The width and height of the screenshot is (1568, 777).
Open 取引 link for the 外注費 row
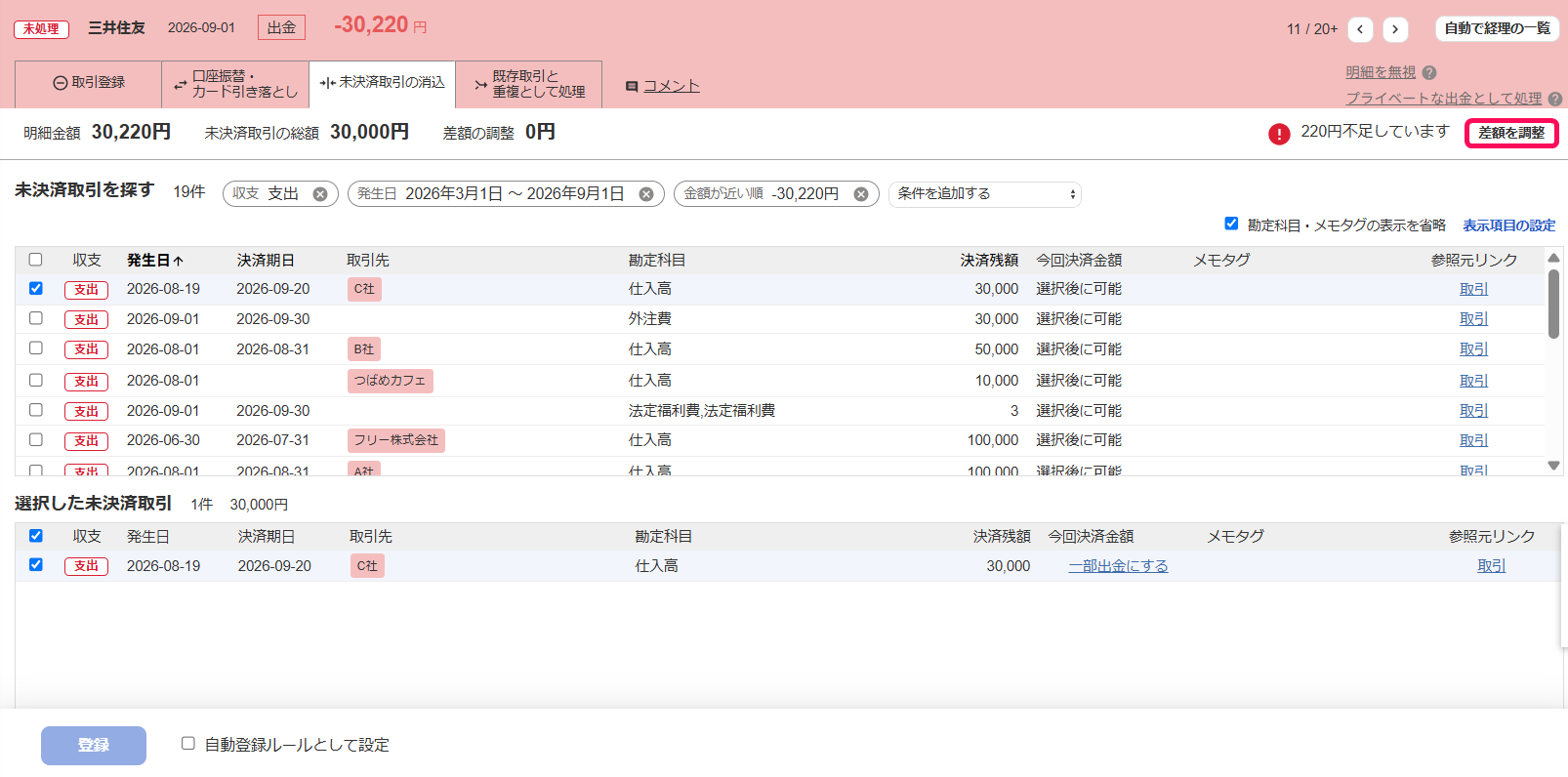click(x=1474, y=319)
